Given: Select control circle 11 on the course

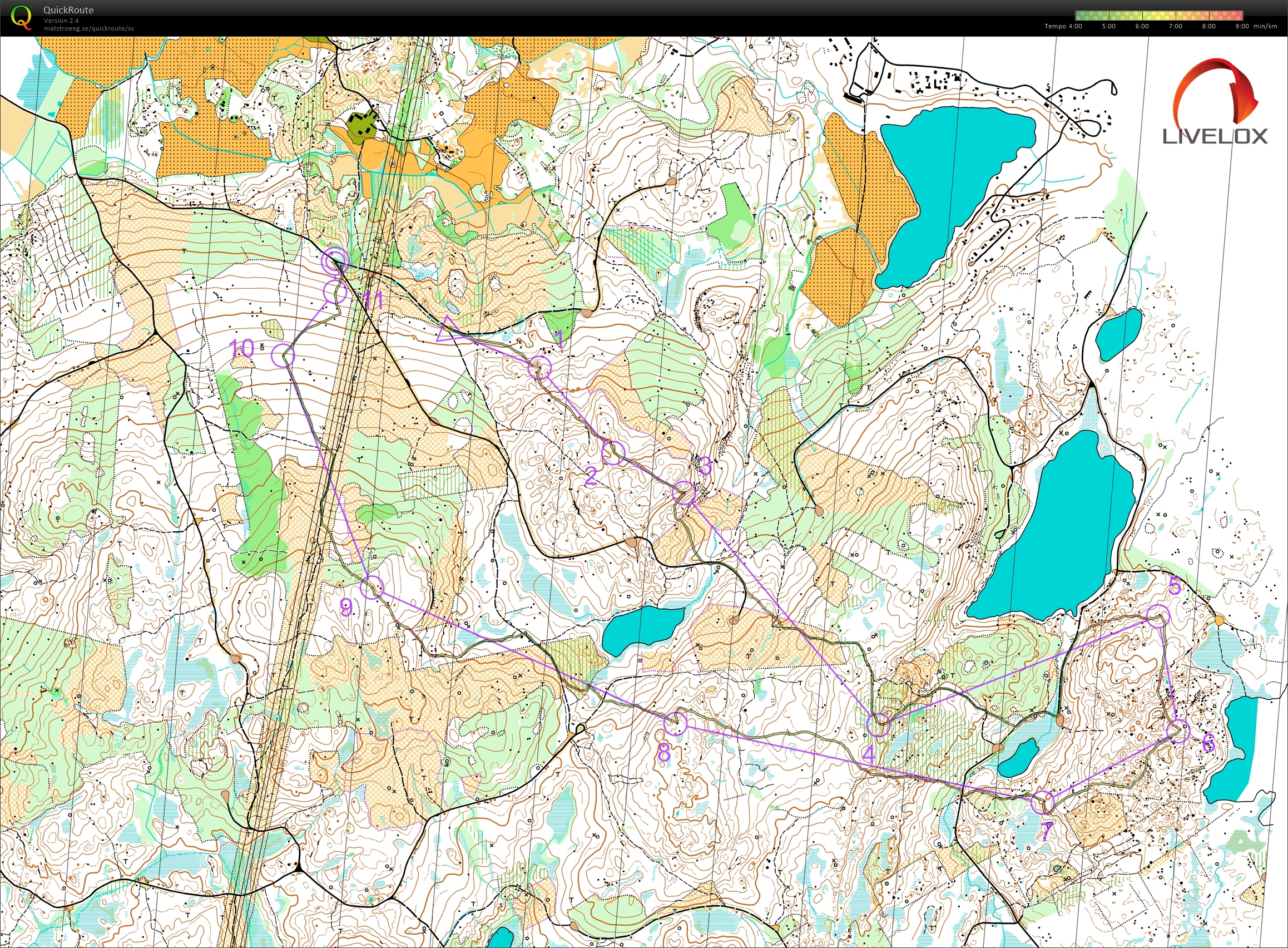Looking at the screenshot, I should click(335, 292).
